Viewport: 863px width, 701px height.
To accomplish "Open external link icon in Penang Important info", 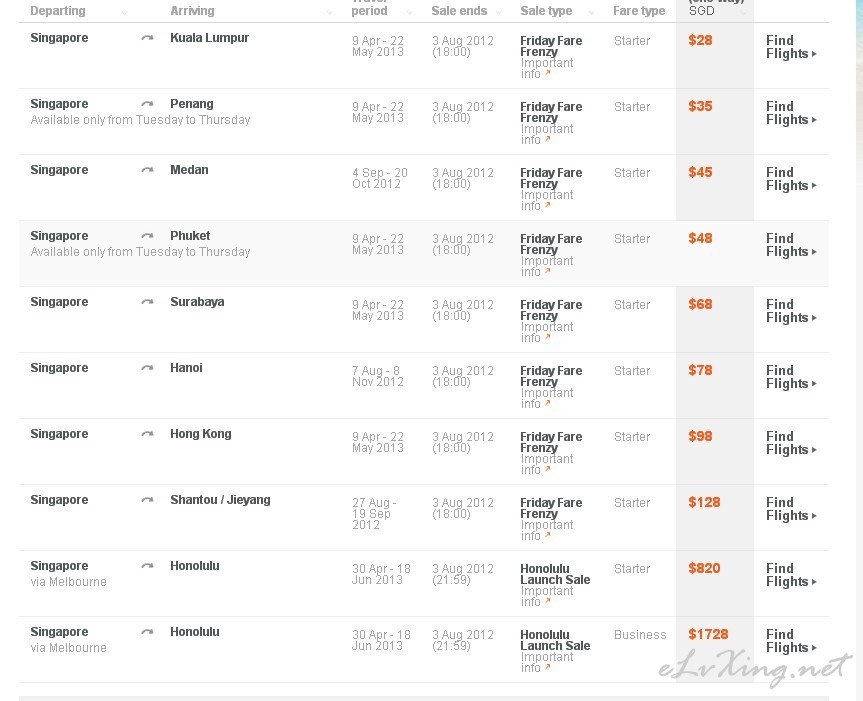I will coord(548,139).
